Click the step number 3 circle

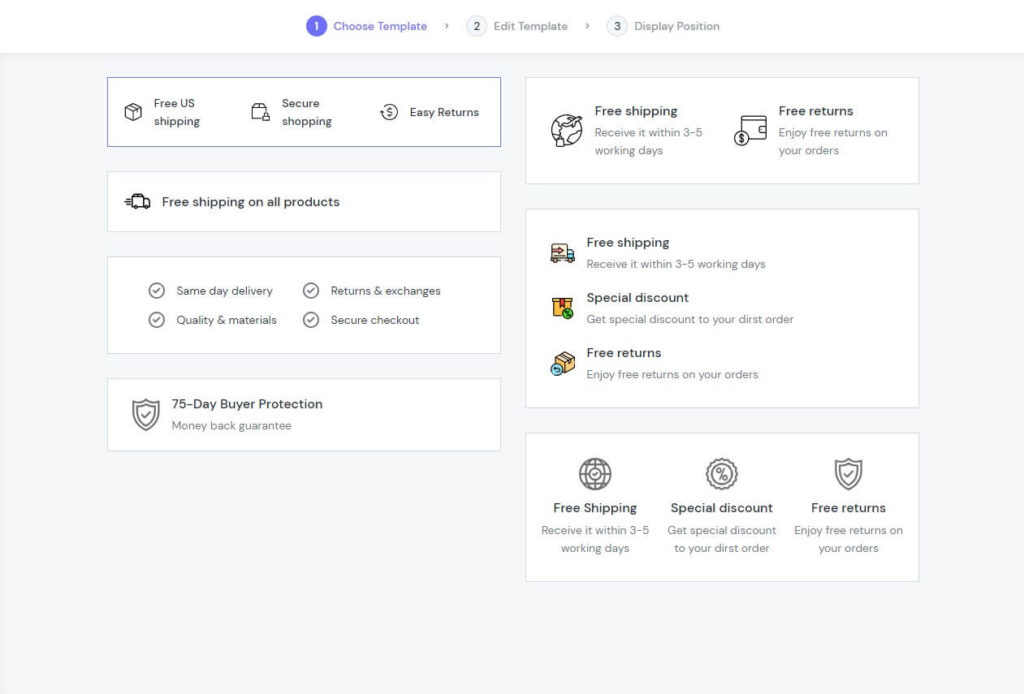(617, 26)
